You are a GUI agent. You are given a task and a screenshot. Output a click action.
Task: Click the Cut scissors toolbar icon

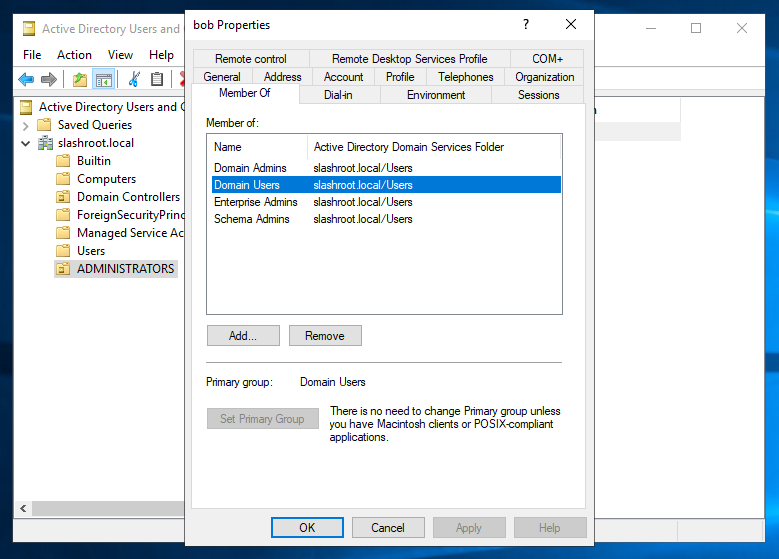point(134,80)
